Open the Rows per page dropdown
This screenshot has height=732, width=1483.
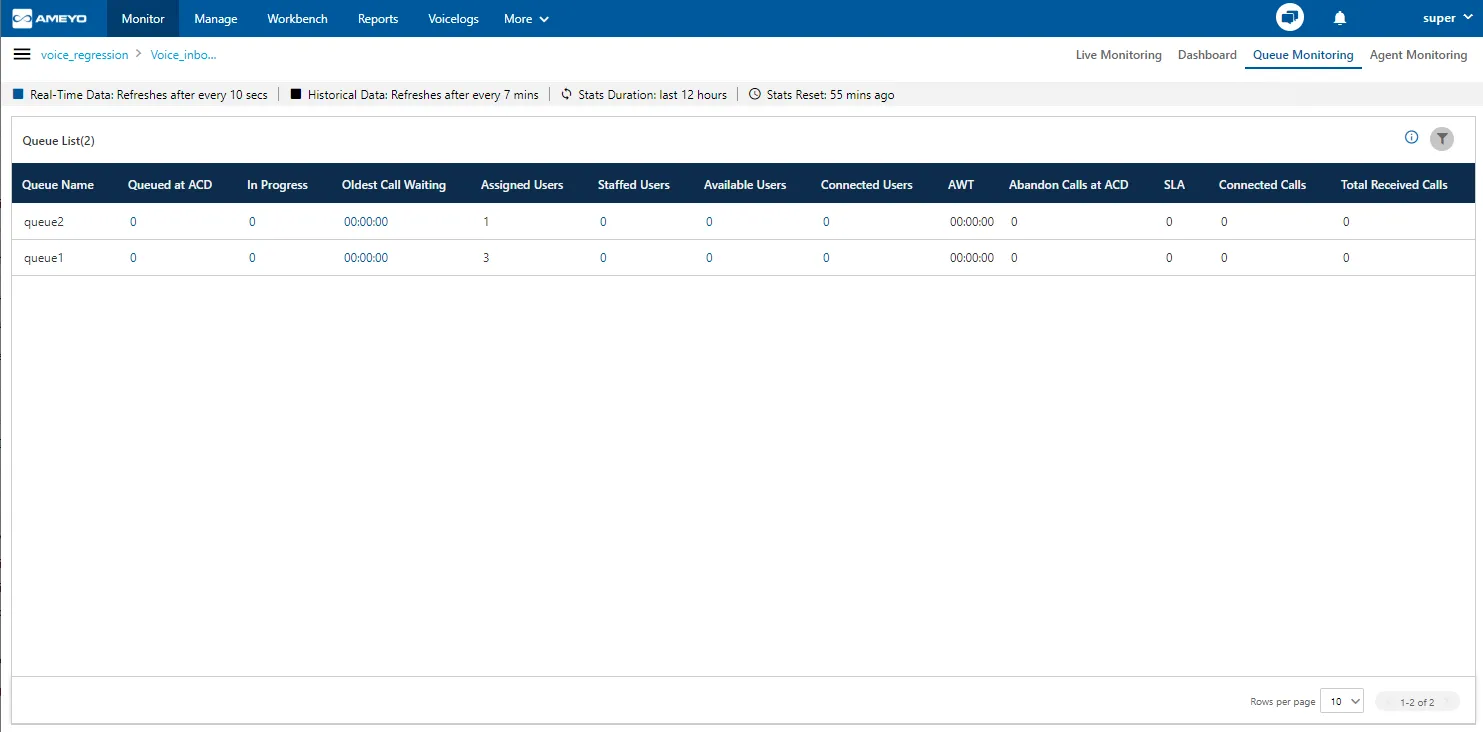1342,701
